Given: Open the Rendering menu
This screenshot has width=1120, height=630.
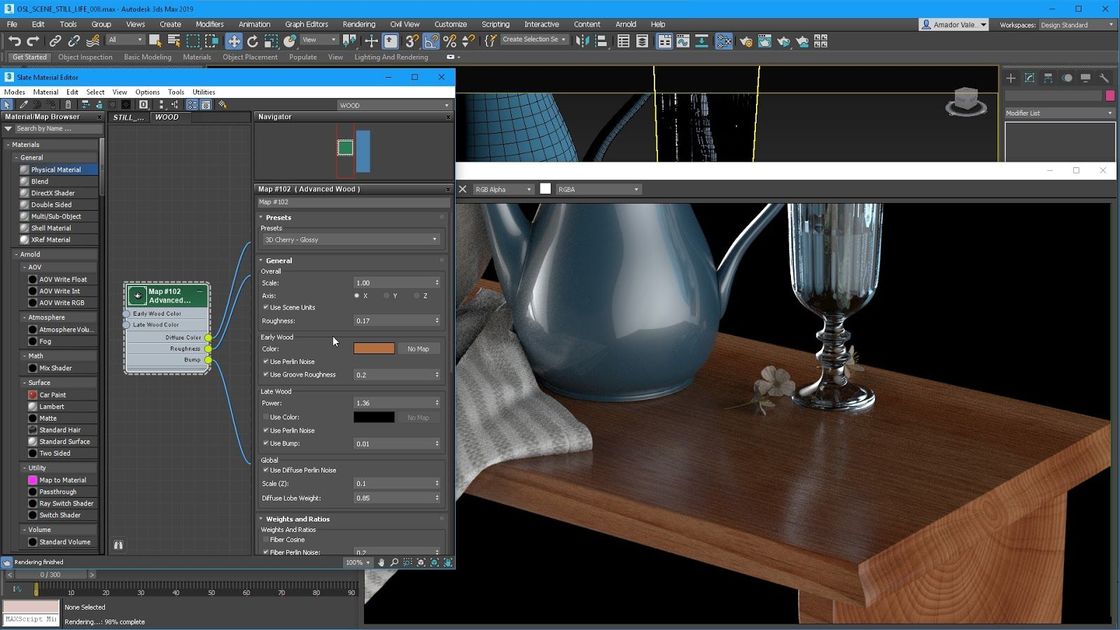Looking at the screenshot, I should (x=358, y=24).
